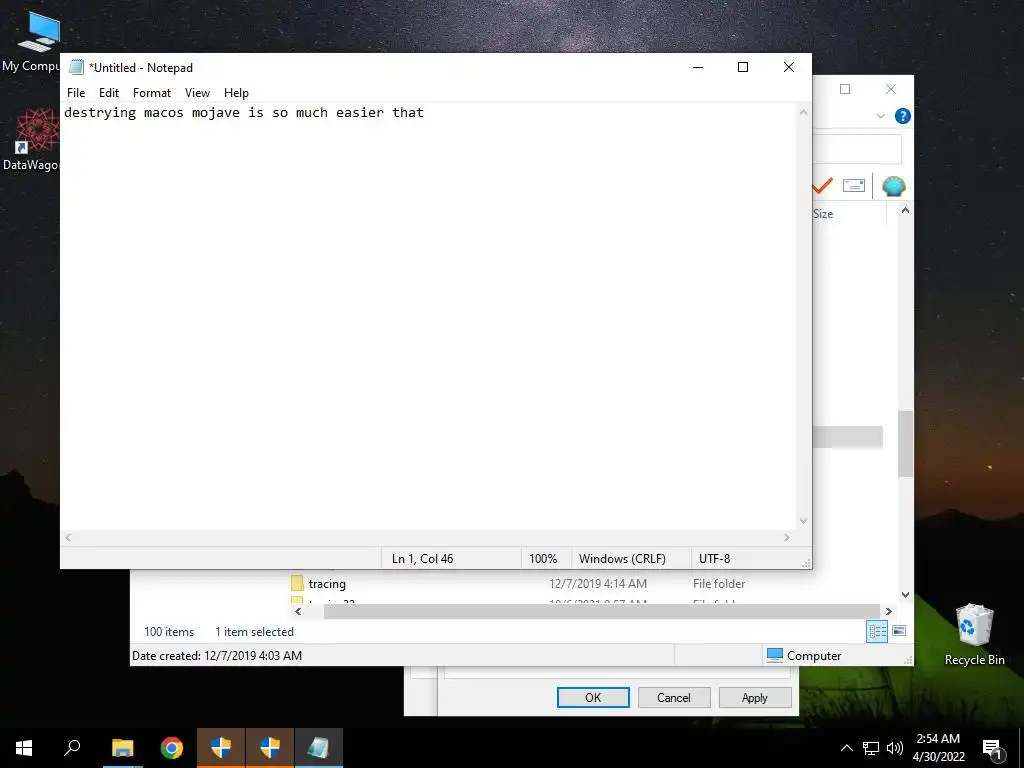
Task: Open the My Computer desktop icon
Action: (31, 42)
